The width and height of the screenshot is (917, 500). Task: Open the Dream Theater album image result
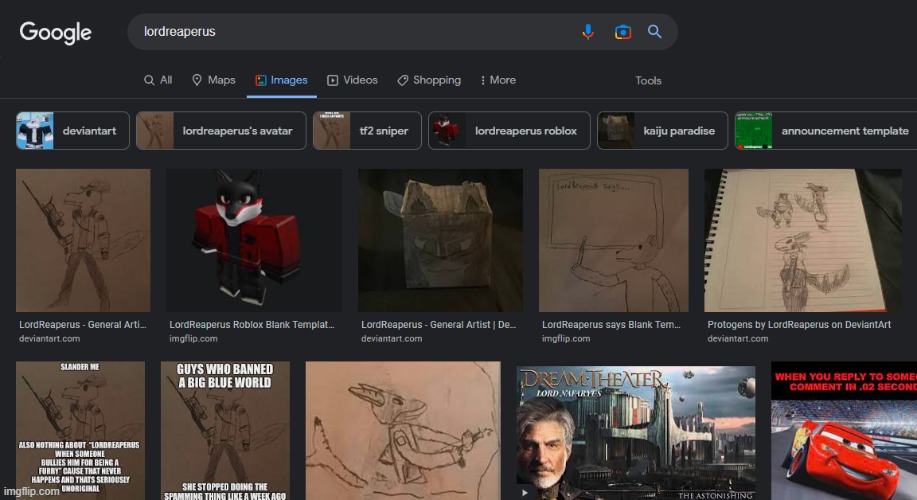pos(635,432)
